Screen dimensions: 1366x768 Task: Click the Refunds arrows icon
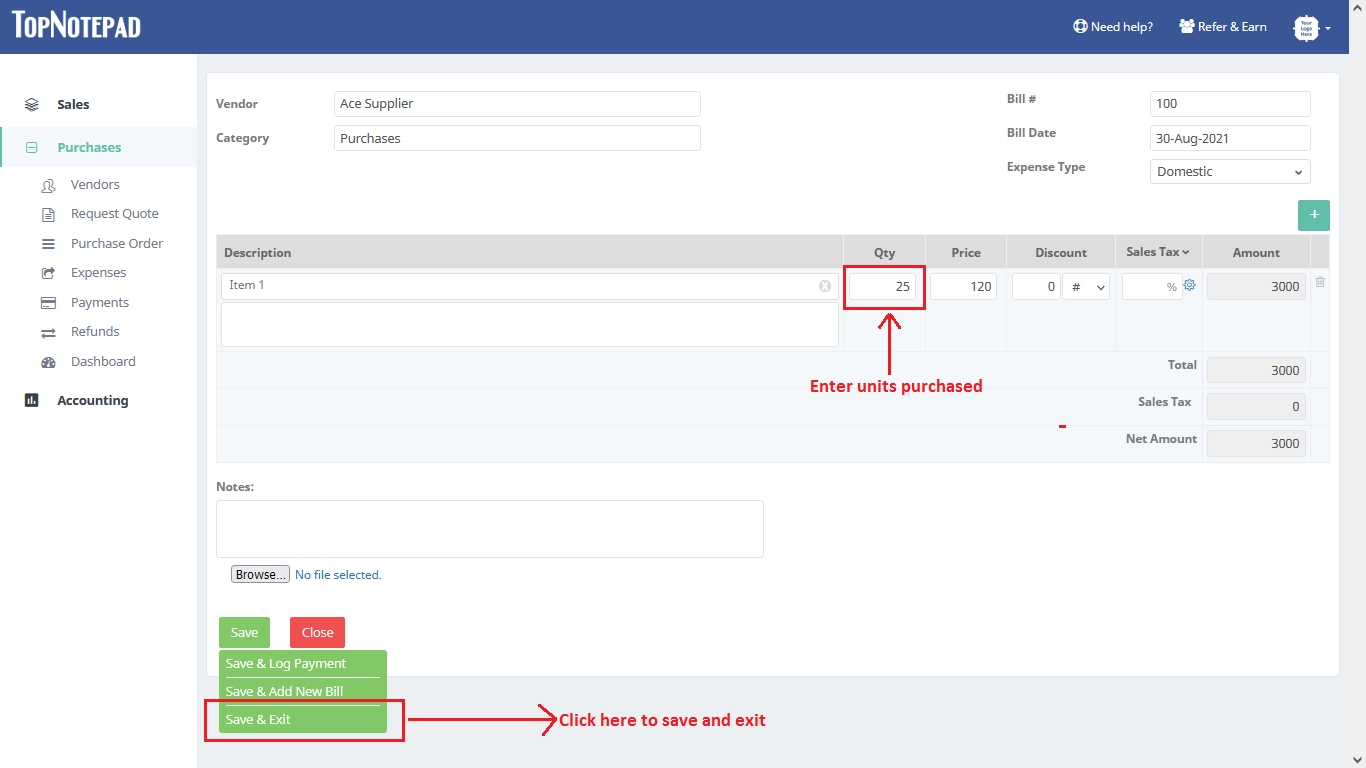point(47,332)
